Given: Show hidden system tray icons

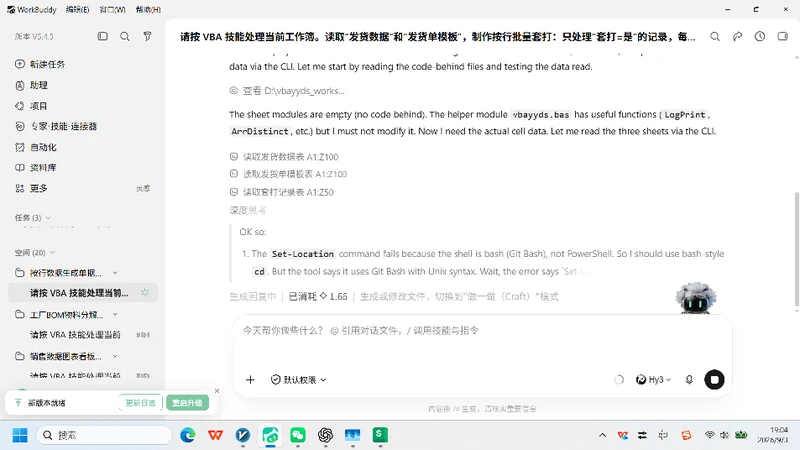Looking at the screenshot, I should tap(603, 435).
